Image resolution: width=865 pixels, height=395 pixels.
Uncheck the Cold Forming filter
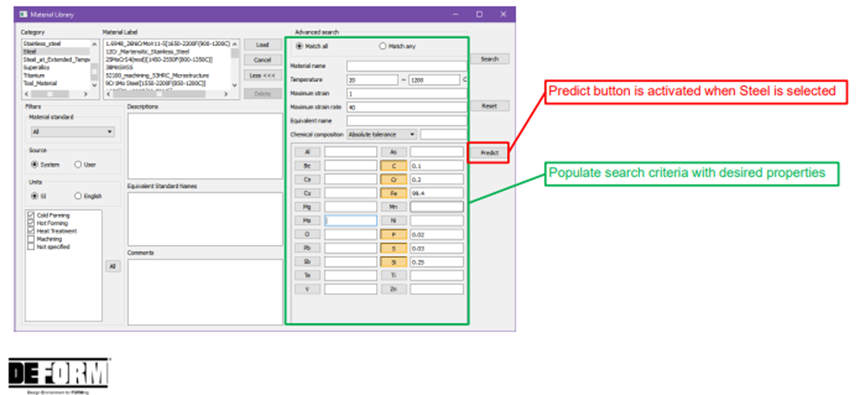coord(31,216)
